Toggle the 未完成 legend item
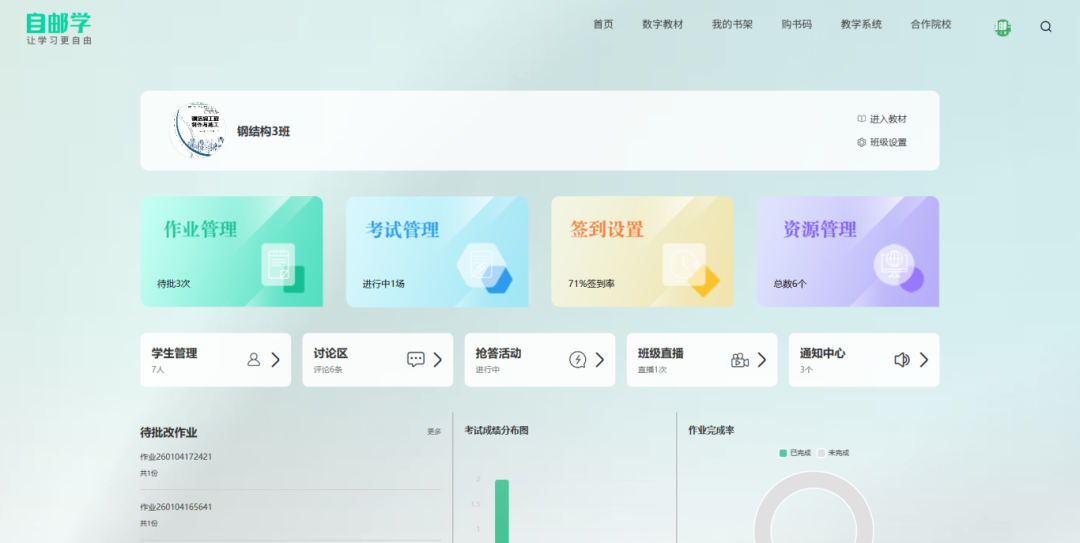The width and height of the screenshot is (1080, 543). pyautogui.click(x=833, y=453)
